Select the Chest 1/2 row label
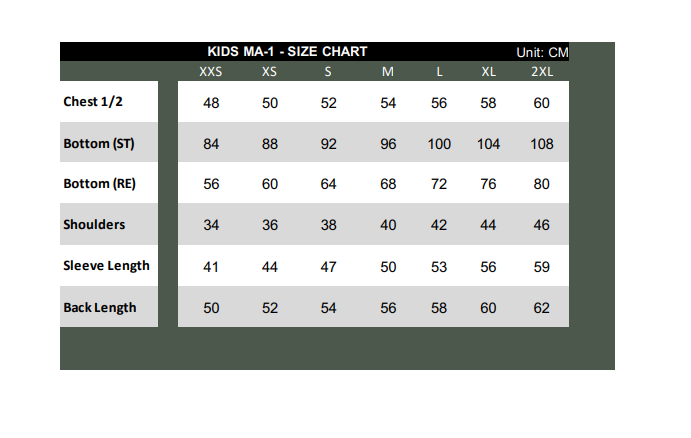The width and height of the screenshot is (691, 438). (93, 102)
